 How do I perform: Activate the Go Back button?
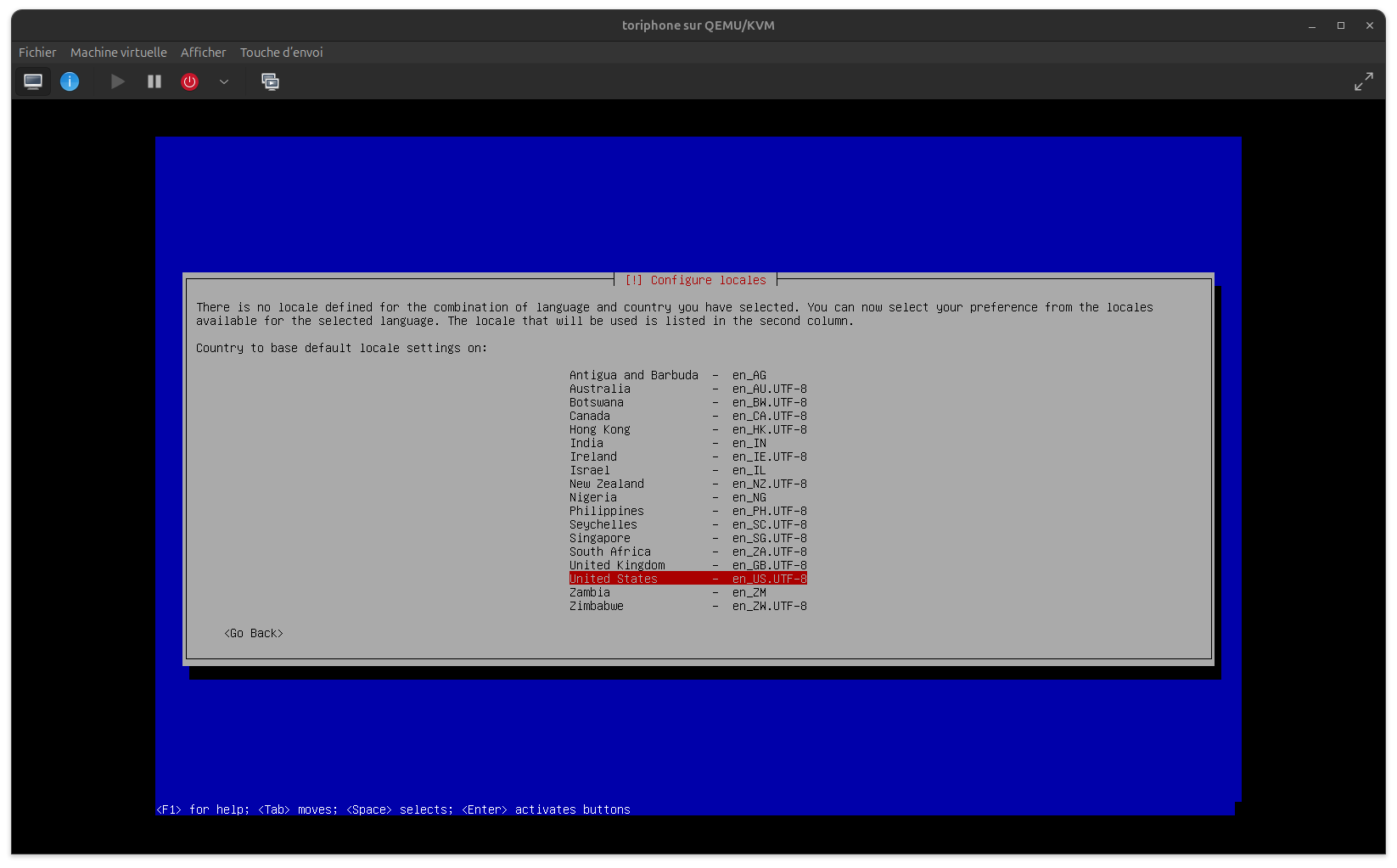254,634
